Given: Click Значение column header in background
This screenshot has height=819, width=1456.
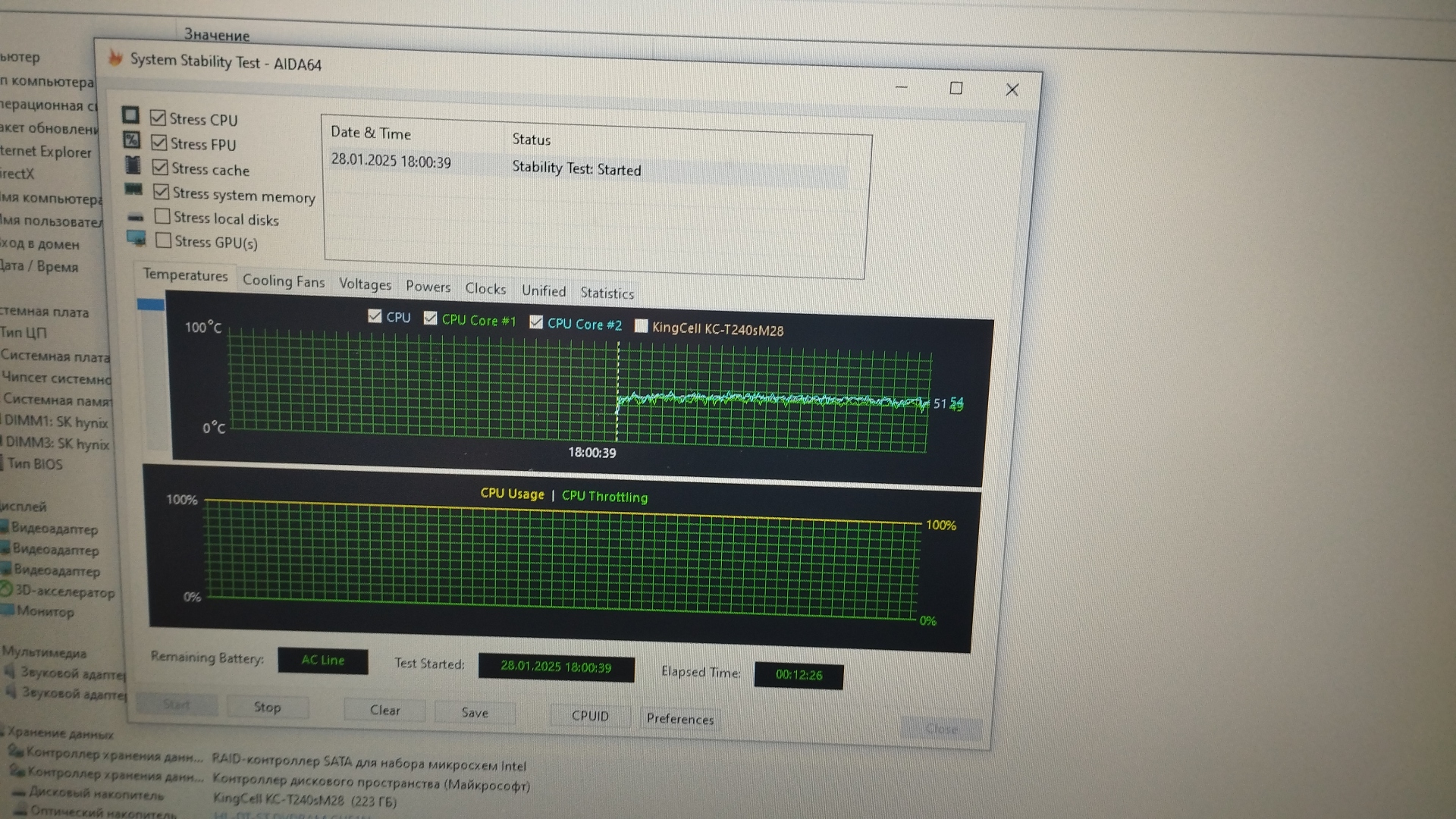Looking at the screenshot, I should pyautogui.click(x=217, y=35).
